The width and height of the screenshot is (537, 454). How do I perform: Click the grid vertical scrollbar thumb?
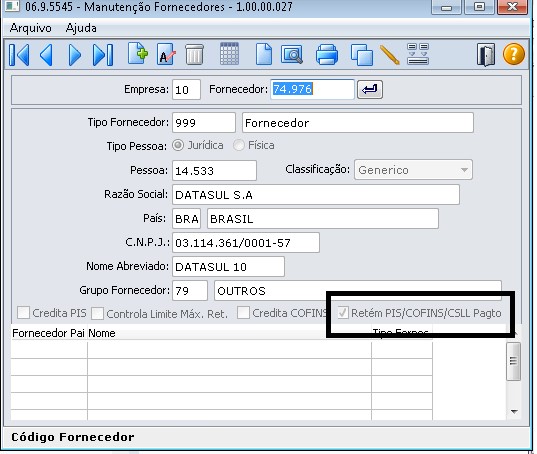513,361
